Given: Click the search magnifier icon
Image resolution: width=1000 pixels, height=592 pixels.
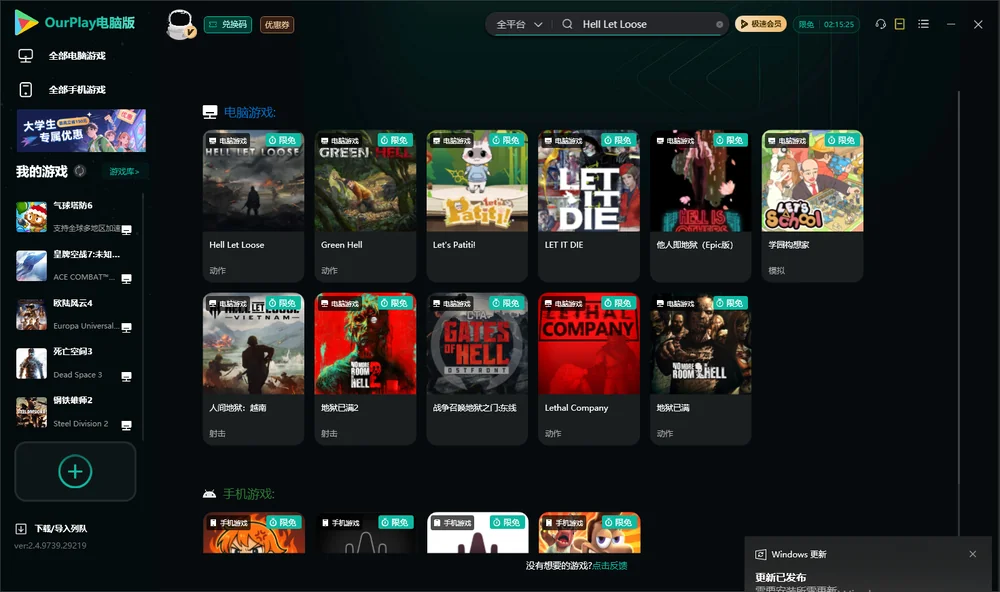Looking at the screenshot, I should tap(567, 24).
